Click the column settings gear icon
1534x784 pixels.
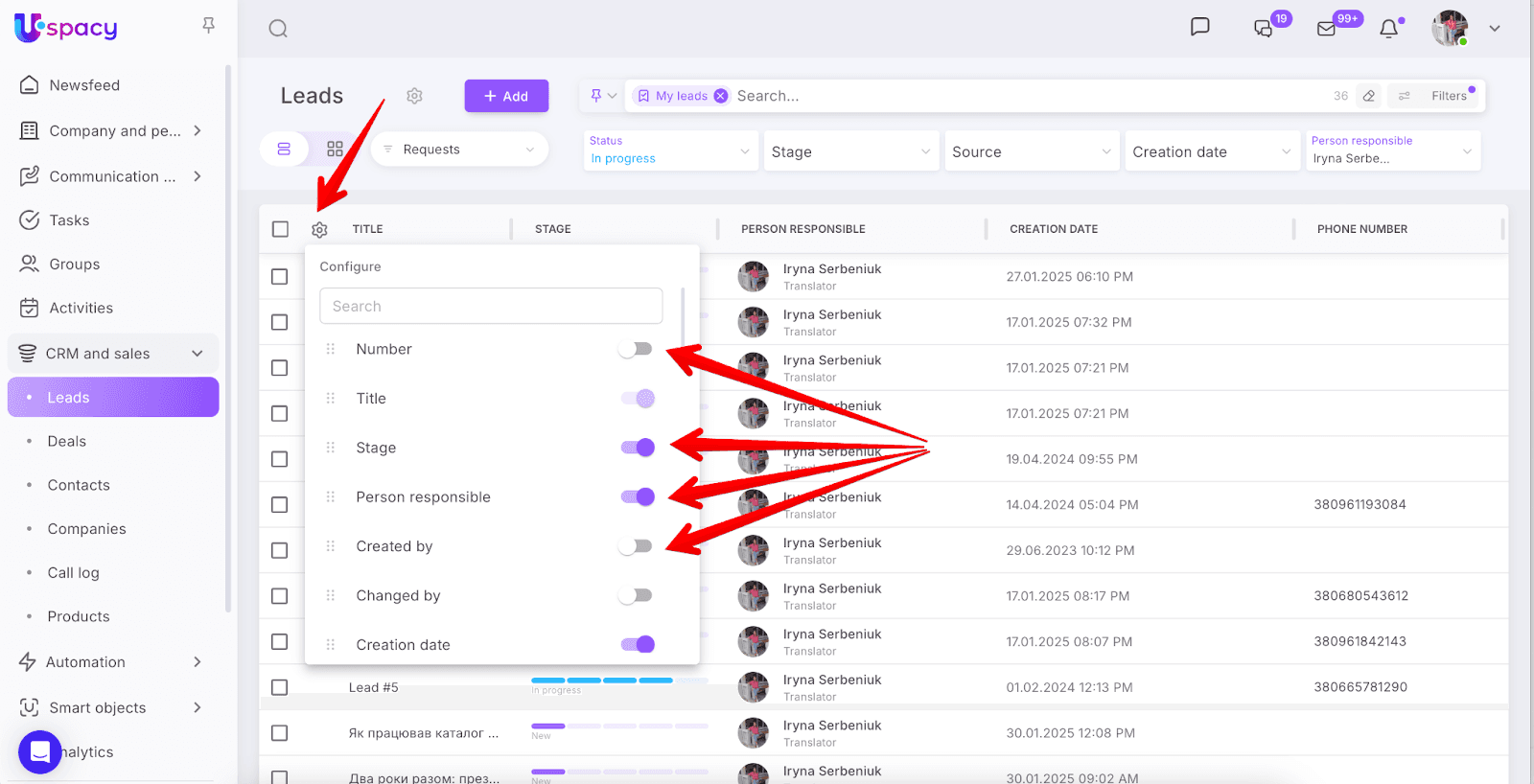click(319, 230)
